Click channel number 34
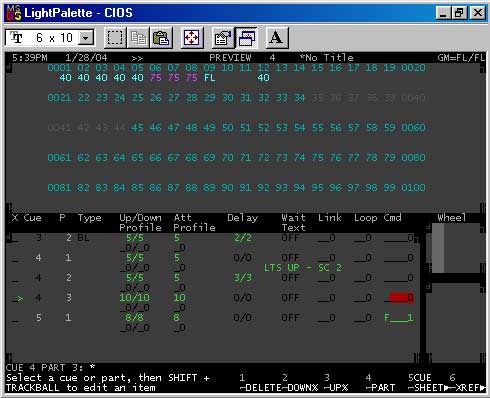Viewport: 490px width, 398px height. [x=299, y=98]
